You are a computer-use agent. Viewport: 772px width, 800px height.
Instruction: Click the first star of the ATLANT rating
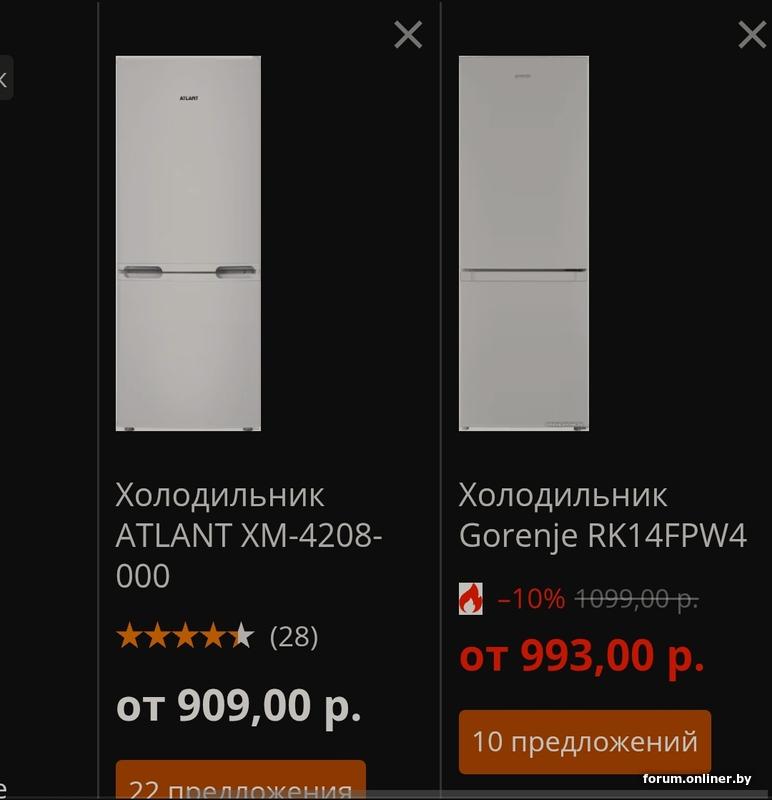pos(129,636)
